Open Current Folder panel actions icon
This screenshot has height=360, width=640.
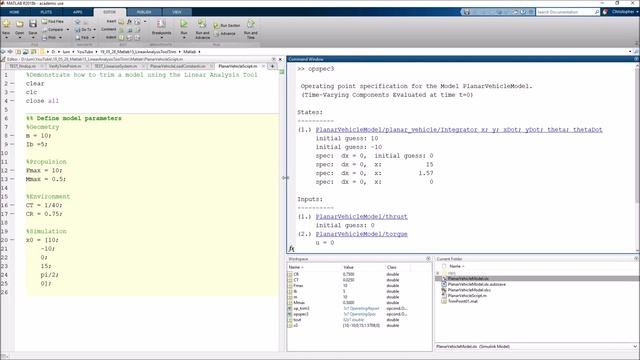point(636,259)
